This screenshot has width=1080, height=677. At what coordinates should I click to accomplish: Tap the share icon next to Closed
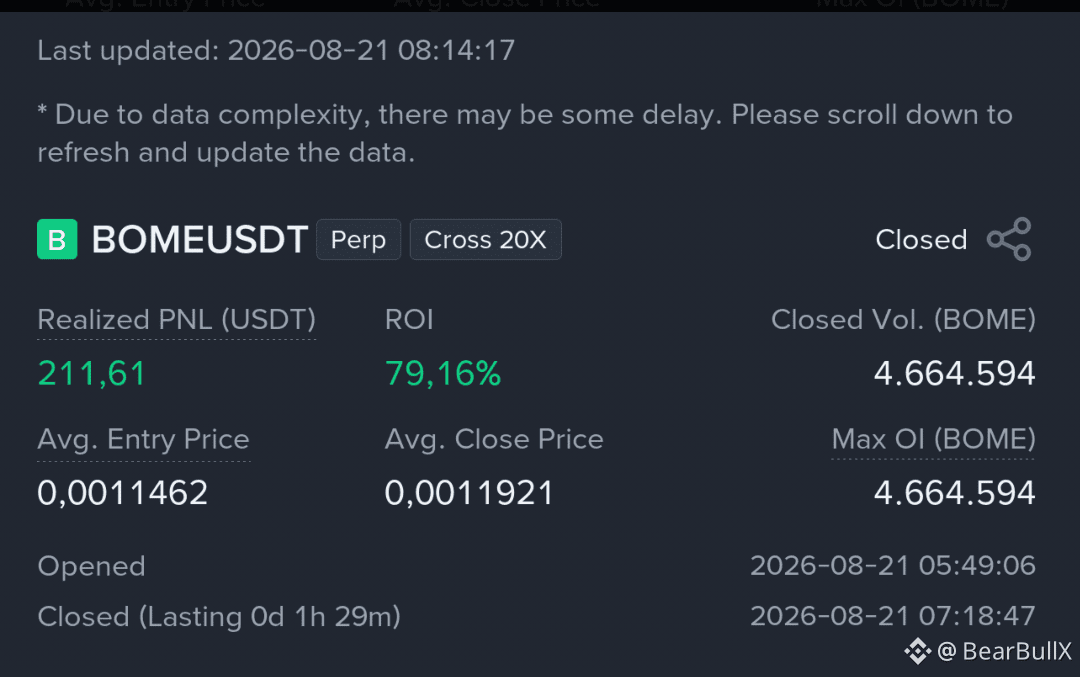coord(1009,239)
